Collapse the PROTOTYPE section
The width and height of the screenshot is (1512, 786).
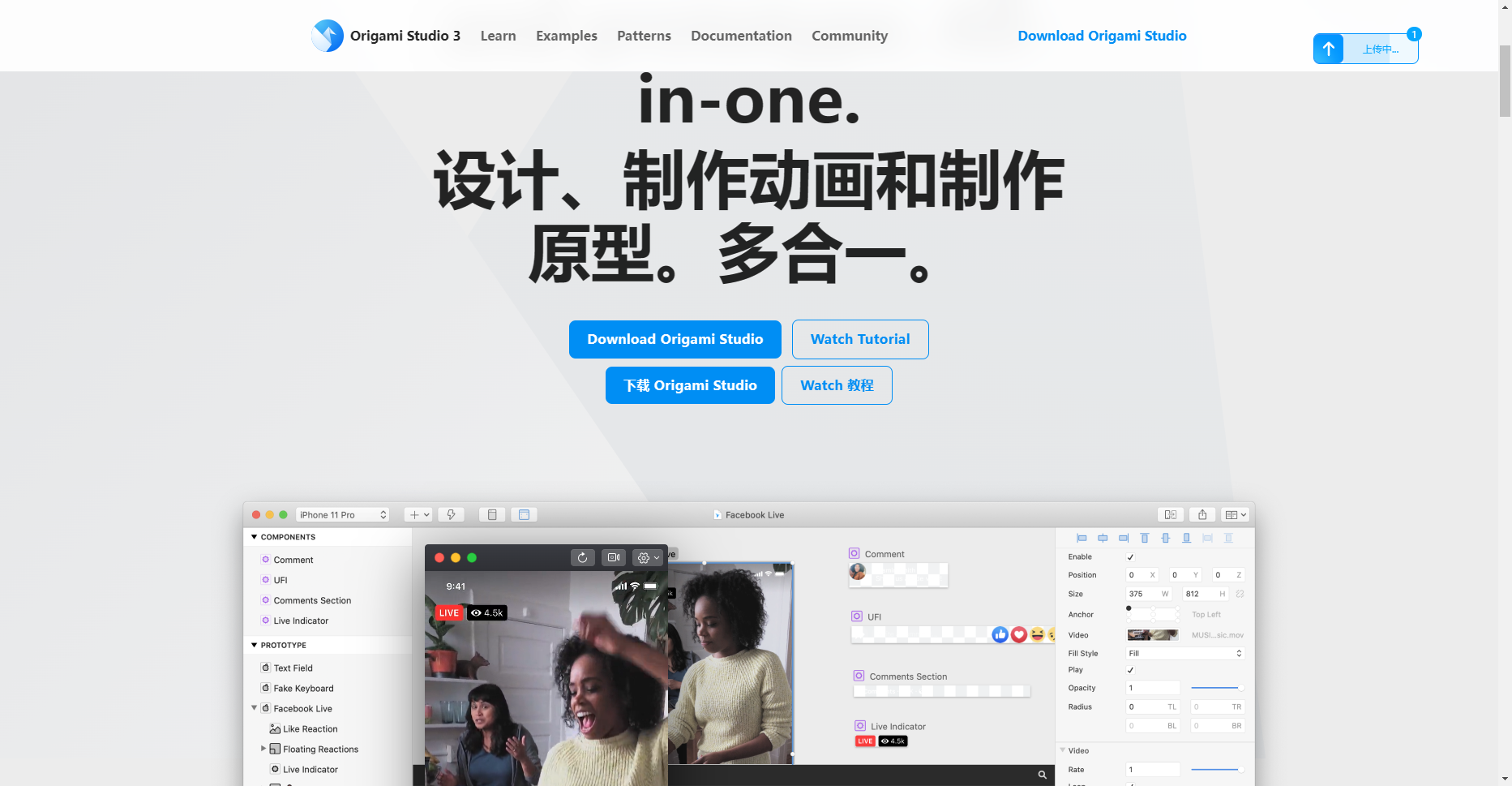coord(254,645)
